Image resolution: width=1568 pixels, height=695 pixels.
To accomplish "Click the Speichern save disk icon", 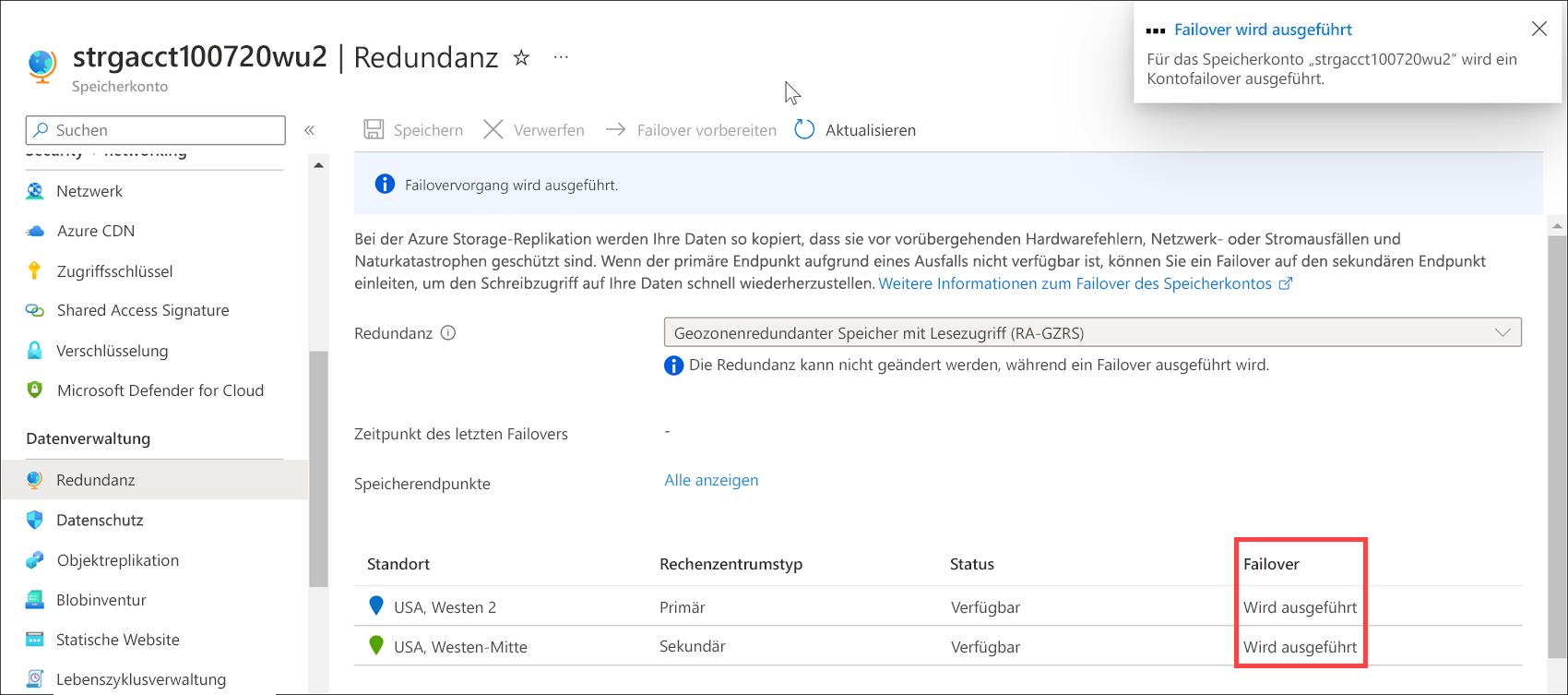I will pyautogui.click(x=374, y=129).
